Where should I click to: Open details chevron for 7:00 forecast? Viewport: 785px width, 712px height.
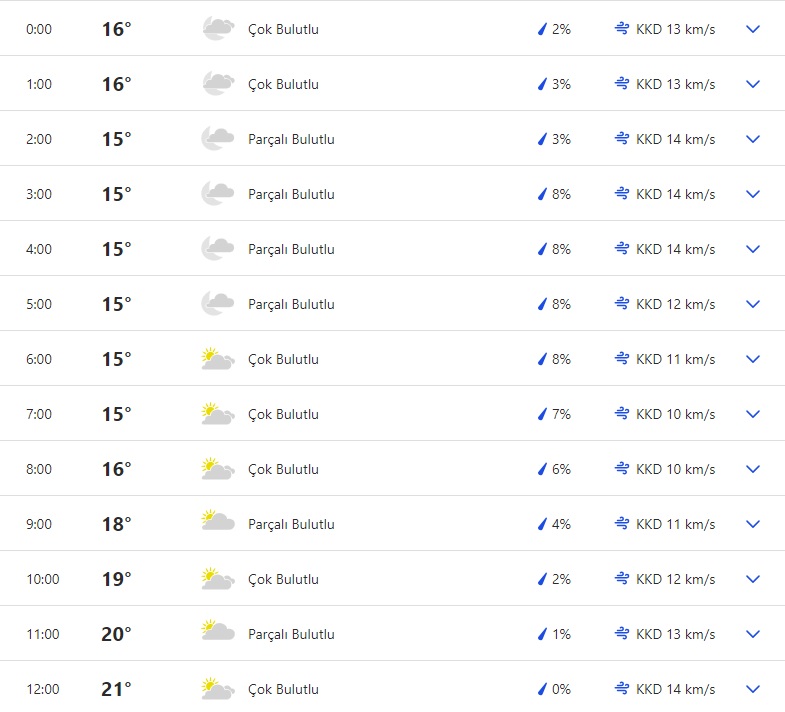[753, 414]
